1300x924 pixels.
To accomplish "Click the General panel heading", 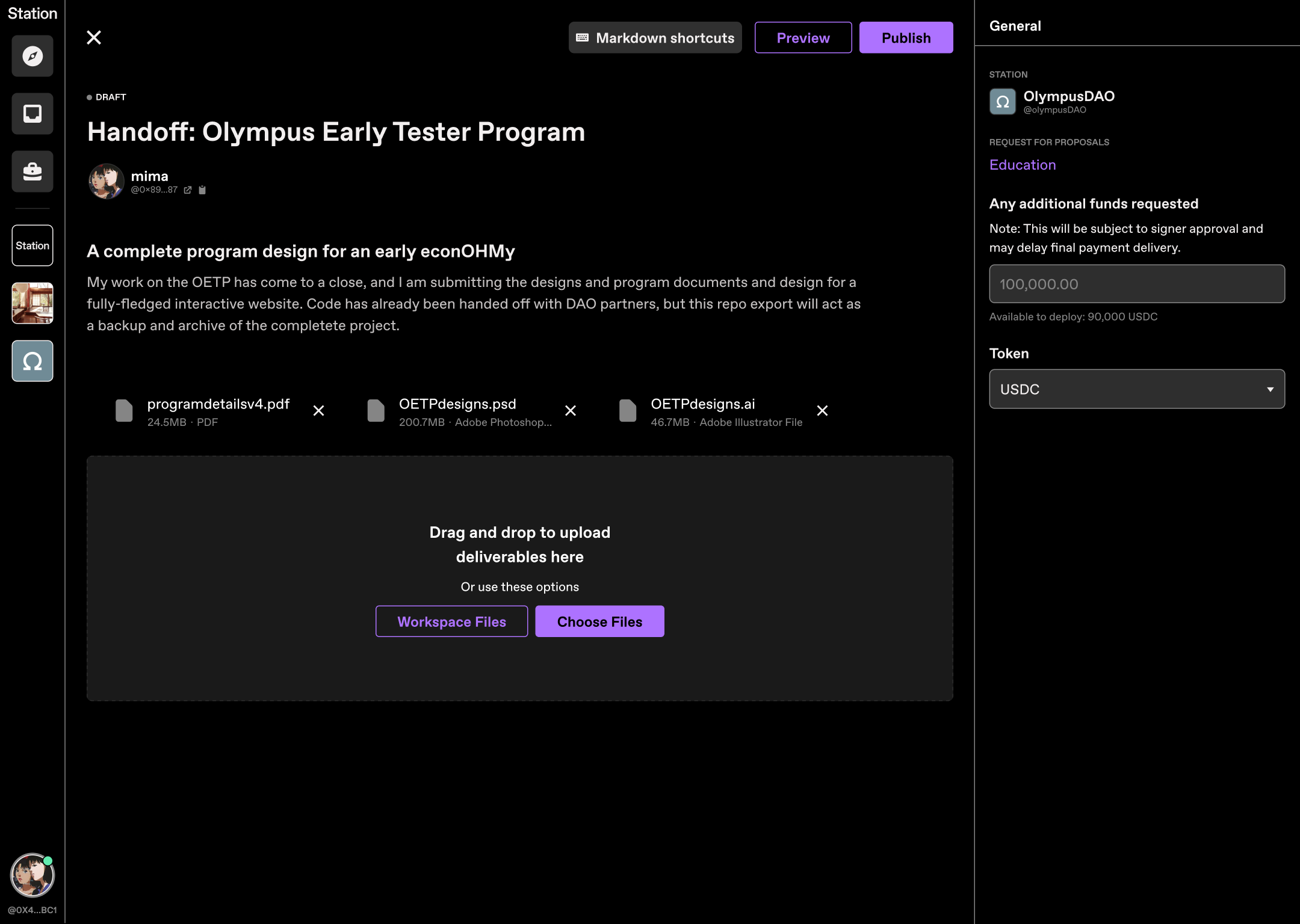I will pyautogui.click(x=1015, y=26).
